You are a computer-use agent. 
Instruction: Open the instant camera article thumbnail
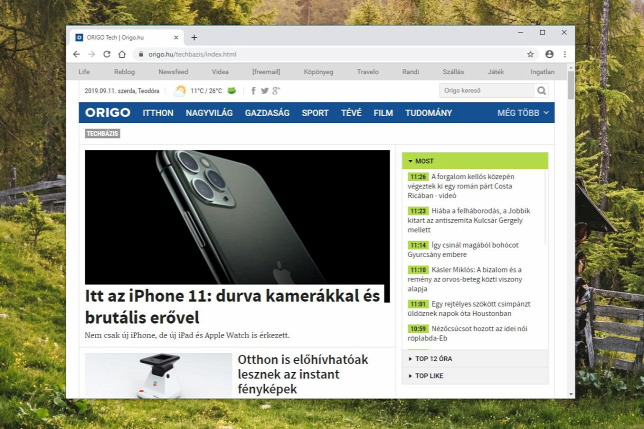coord(159,375)
